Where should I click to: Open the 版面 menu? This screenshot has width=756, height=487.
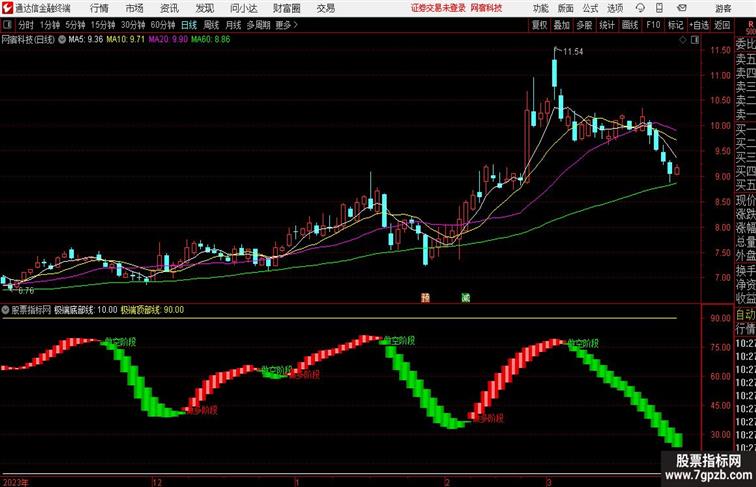point(566,8)
